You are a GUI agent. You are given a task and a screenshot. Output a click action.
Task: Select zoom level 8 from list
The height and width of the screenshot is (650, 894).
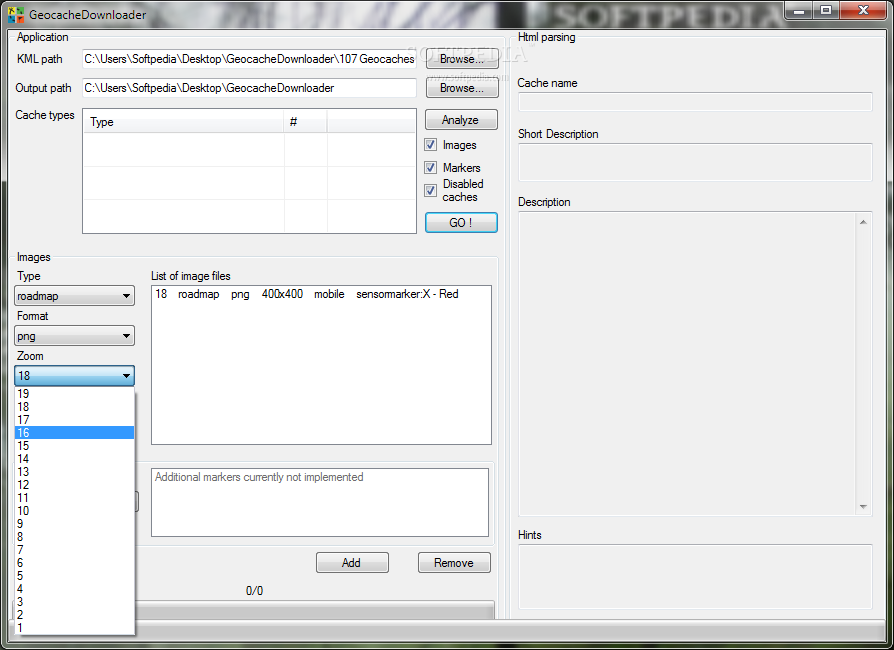(75, 537)
